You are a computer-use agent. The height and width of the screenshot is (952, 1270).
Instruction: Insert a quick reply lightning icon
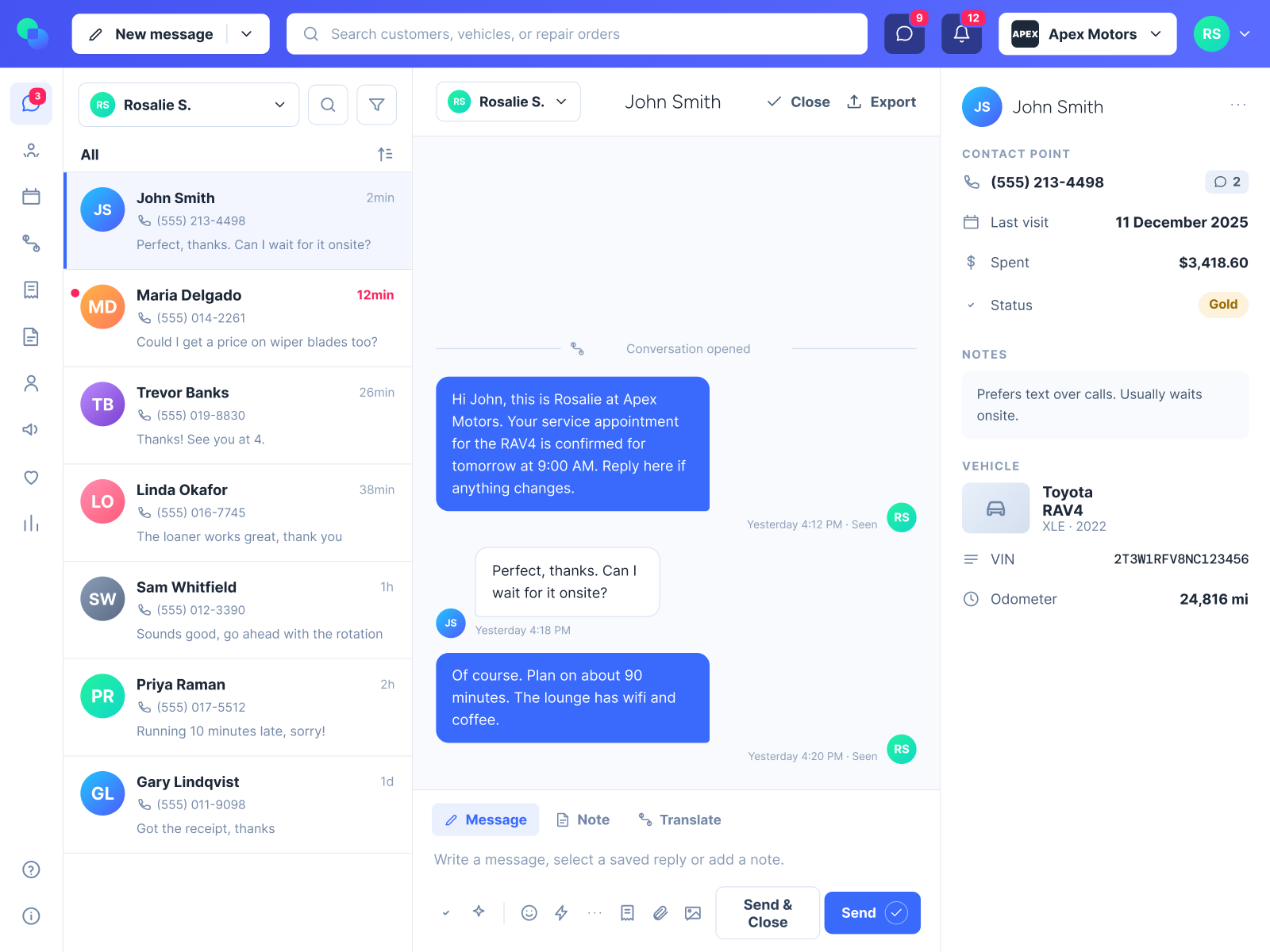(561, 913)
